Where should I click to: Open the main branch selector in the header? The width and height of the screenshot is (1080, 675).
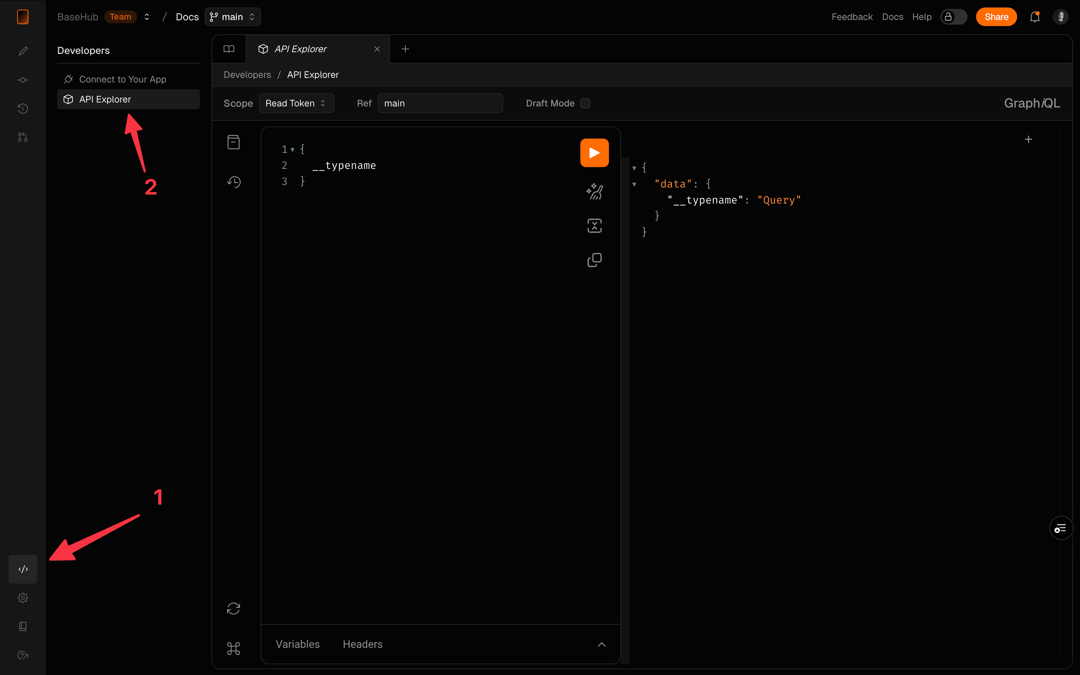(x=232, y=16)
